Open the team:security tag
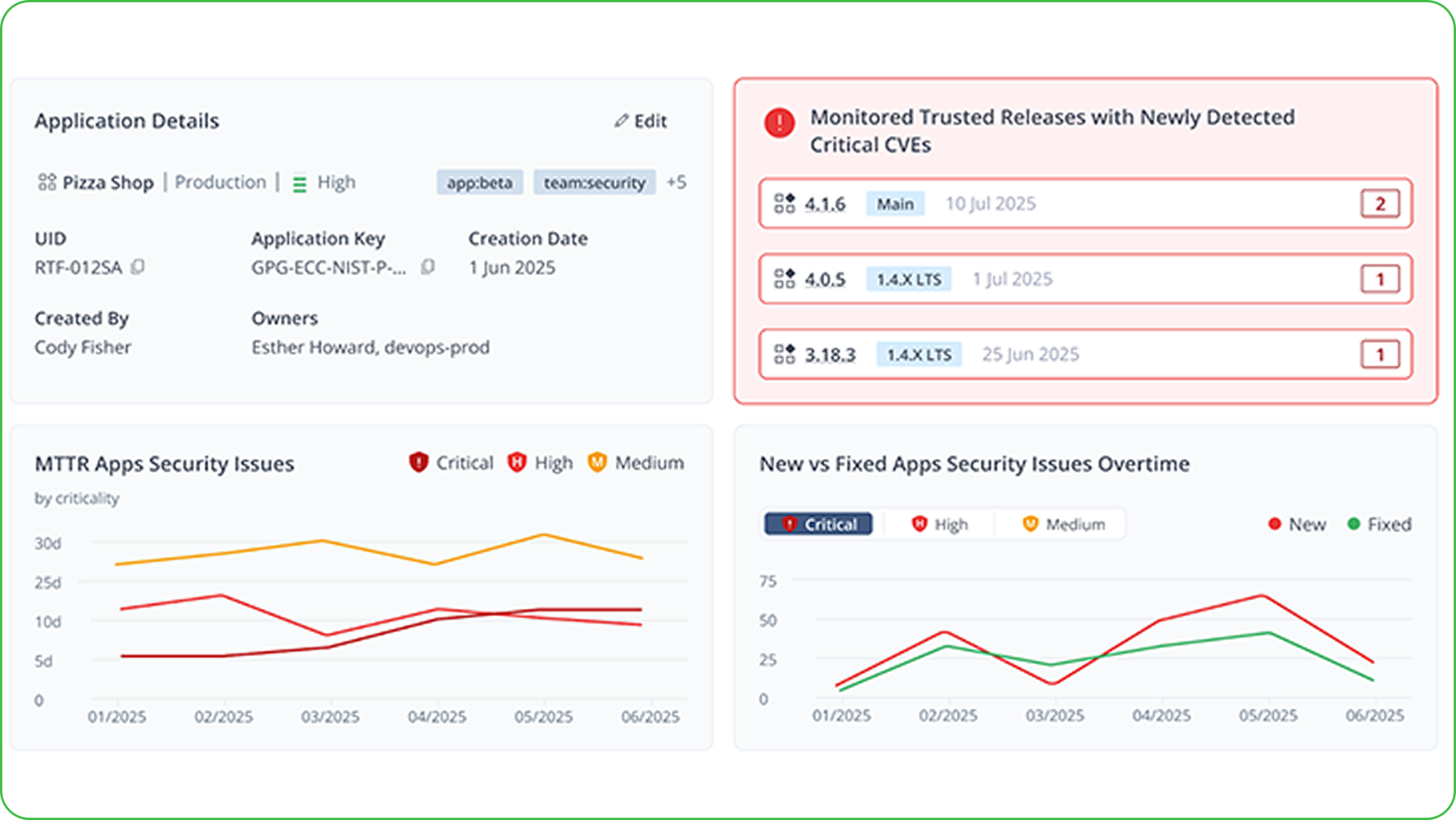This screenshot has height=820, width=1456. (x=595, y=182)
